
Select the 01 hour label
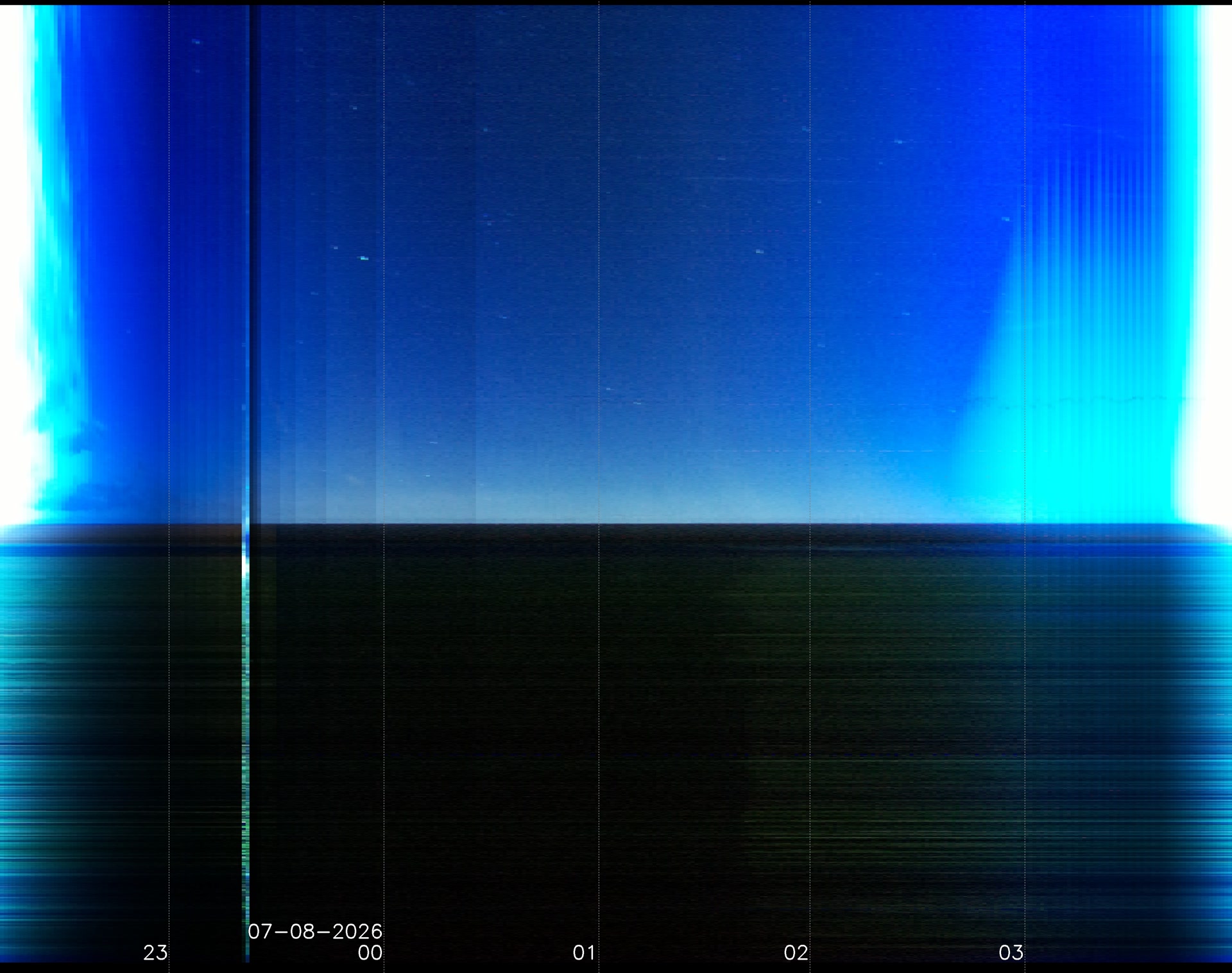click(x=584, y=952)
